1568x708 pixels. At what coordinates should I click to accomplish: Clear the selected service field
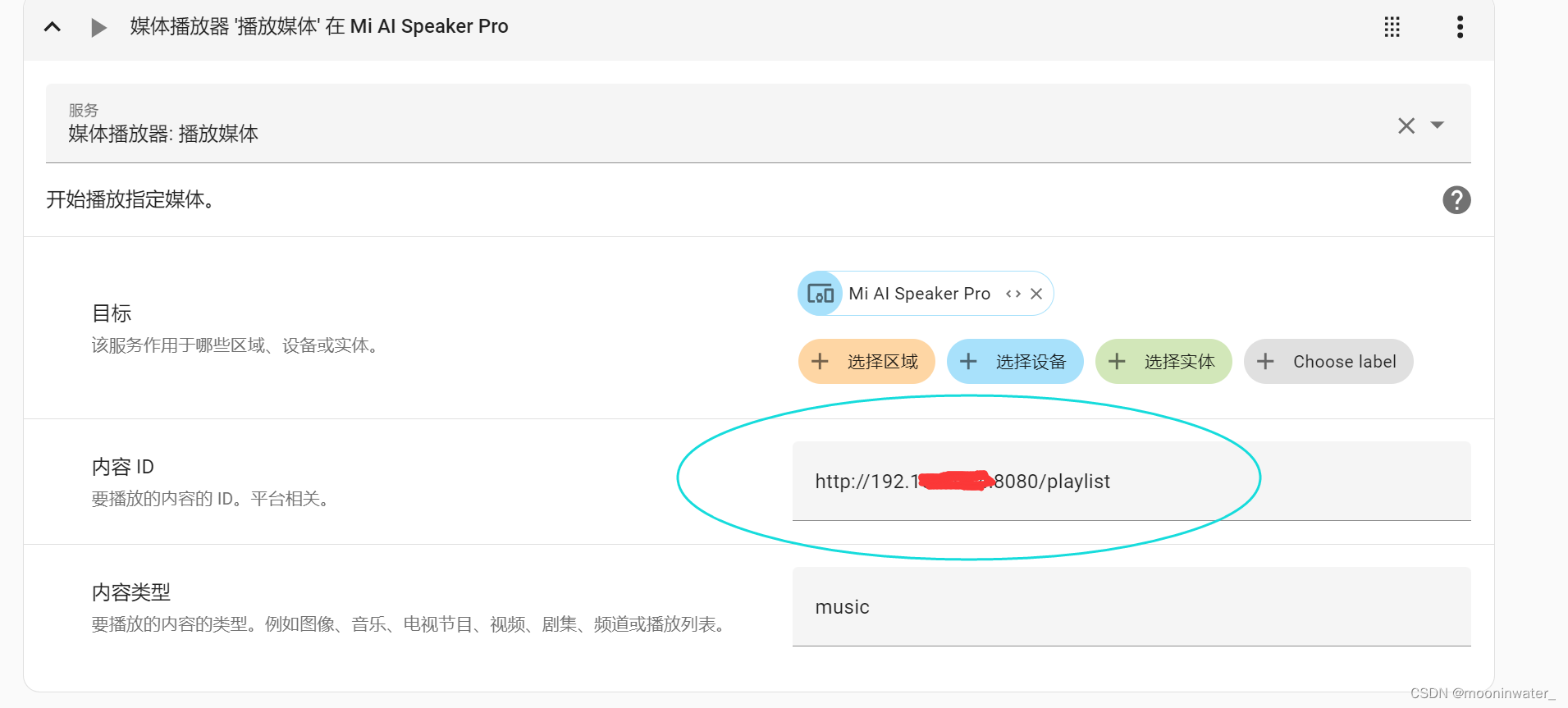tap(1406, 126)
